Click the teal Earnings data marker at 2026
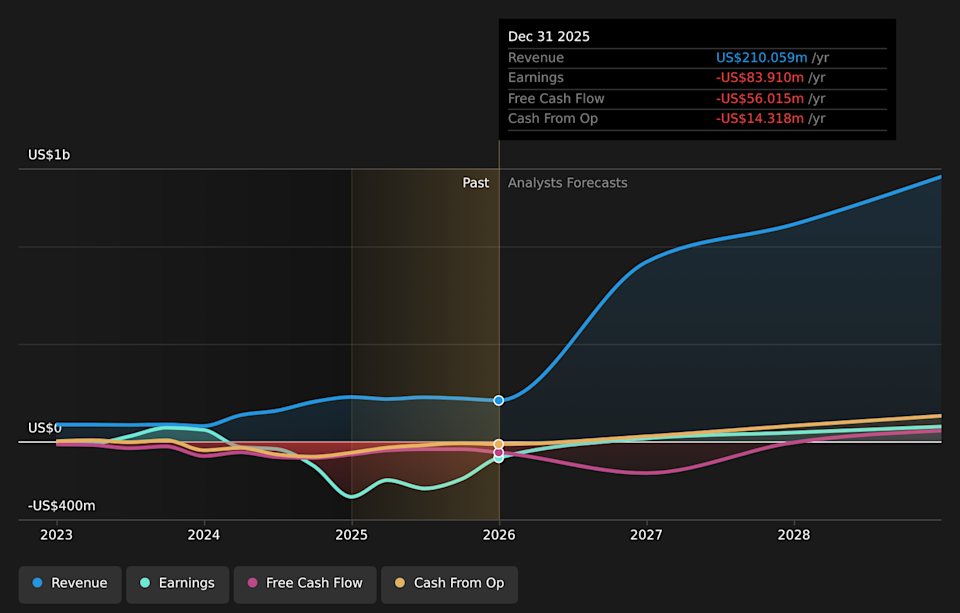Screen dimensions: 960x613 pos(498,457)
